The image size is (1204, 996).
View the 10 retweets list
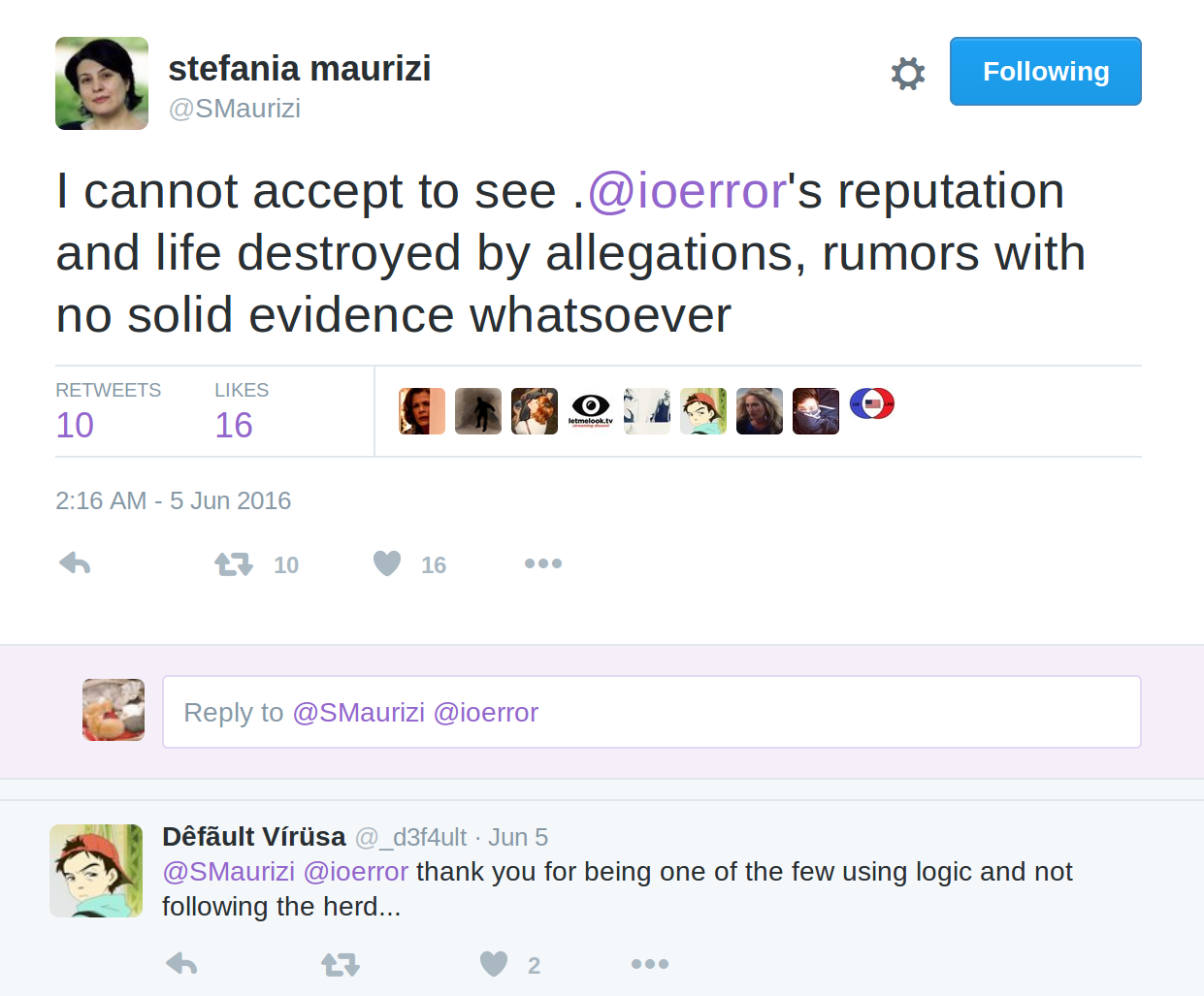point(75,425)
